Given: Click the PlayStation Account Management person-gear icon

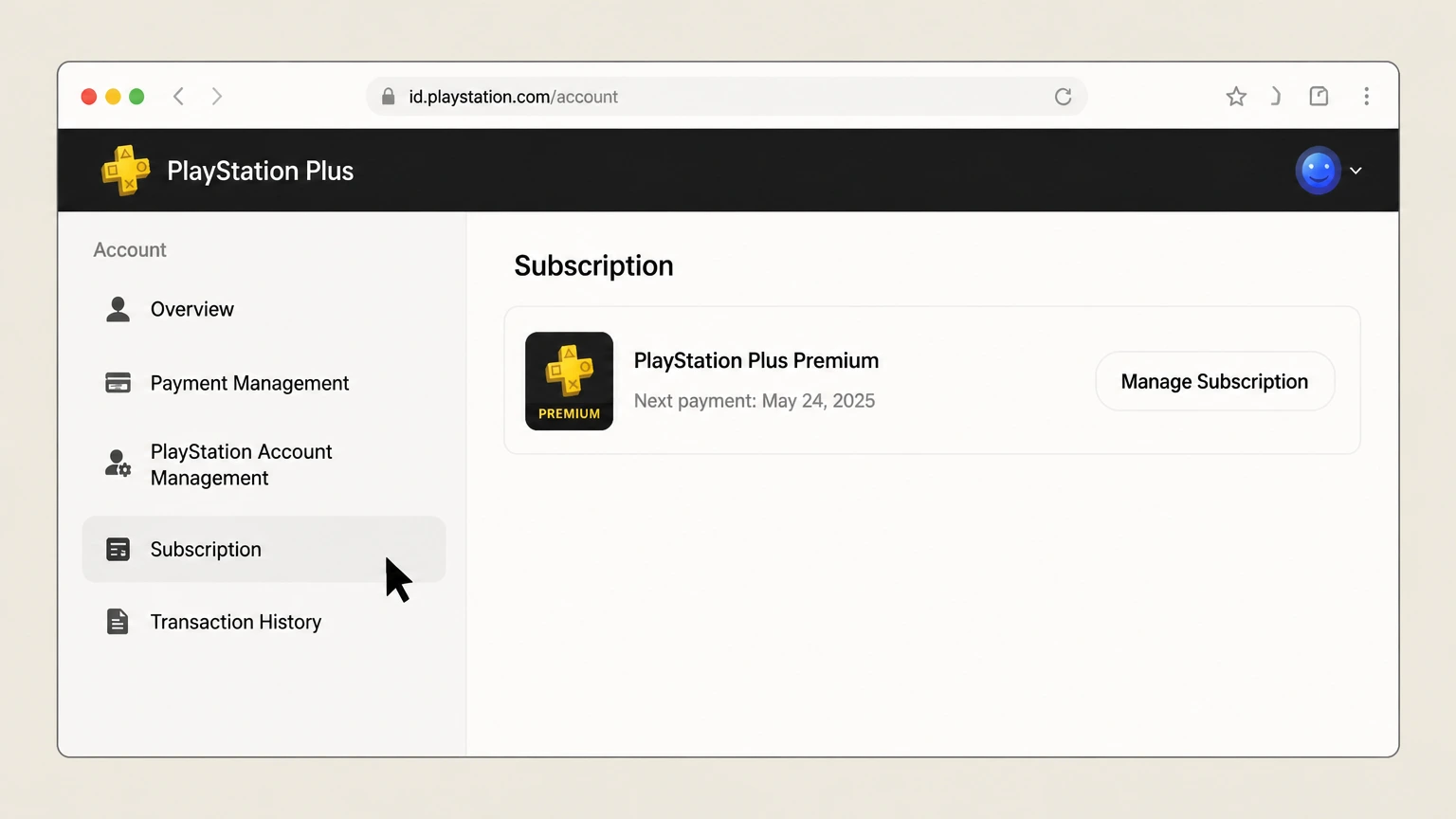Looking at the screenshot, I should coord(118,464).
